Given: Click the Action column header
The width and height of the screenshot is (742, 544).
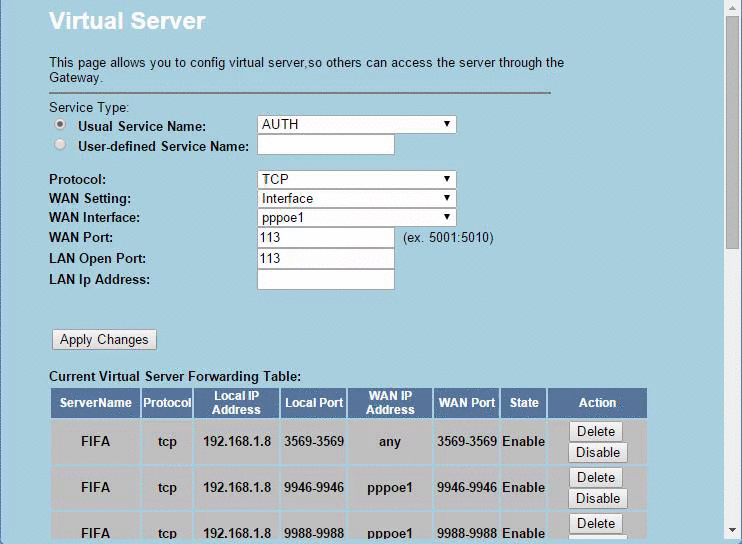Looking at the screenshot, I should pyautogui.click(x=597, y=403).
